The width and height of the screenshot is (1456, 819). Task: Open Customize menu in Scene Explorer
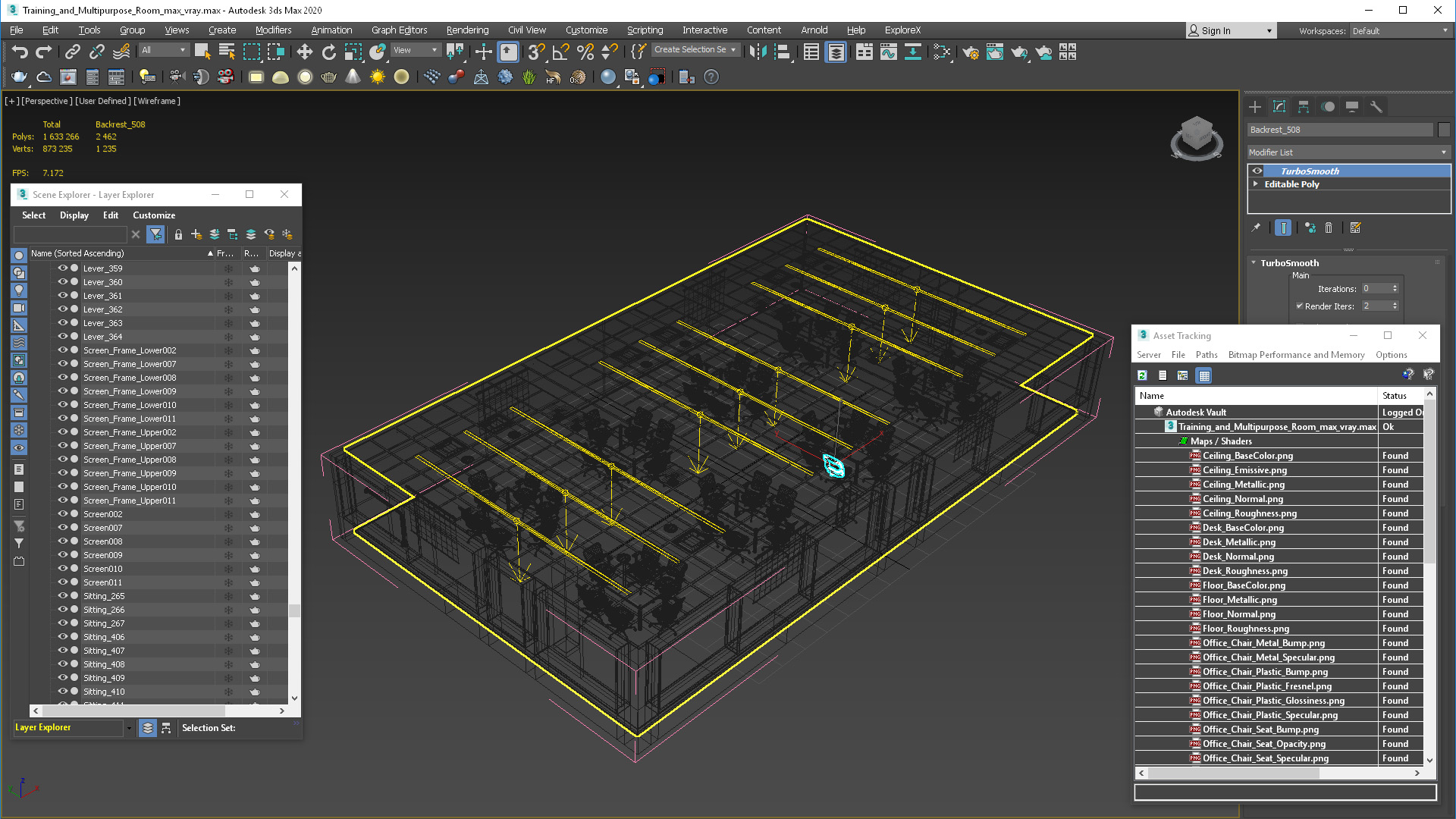click(154, 215)
